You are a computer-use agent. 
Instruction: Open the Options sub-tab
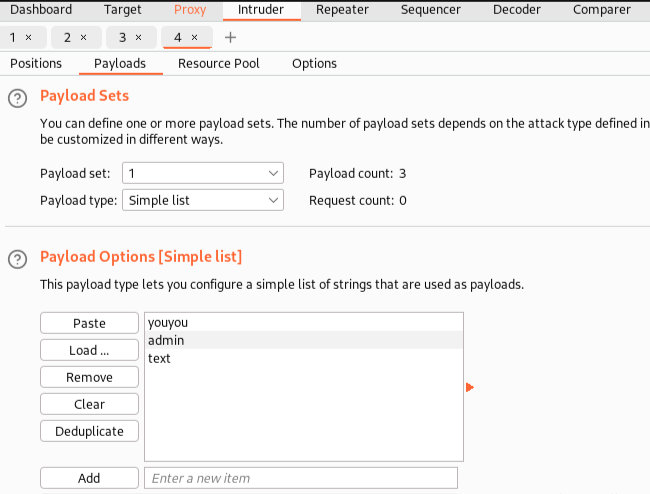pos(315,63)
